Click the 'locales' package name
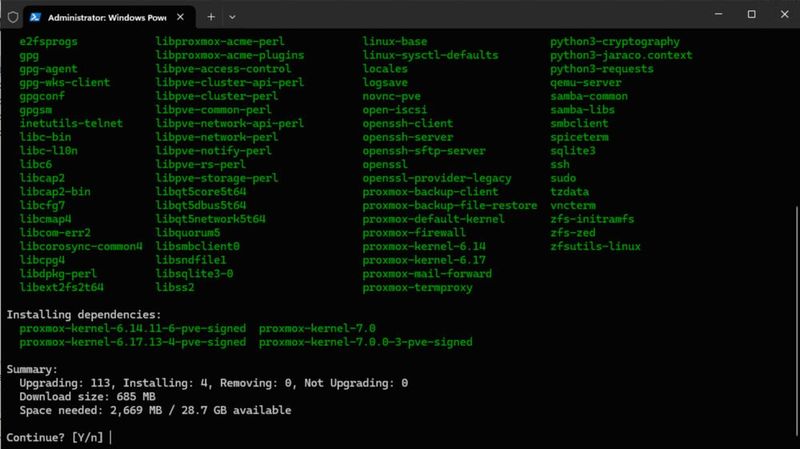Viewport: 800px width, 449px height. (385, 69)
